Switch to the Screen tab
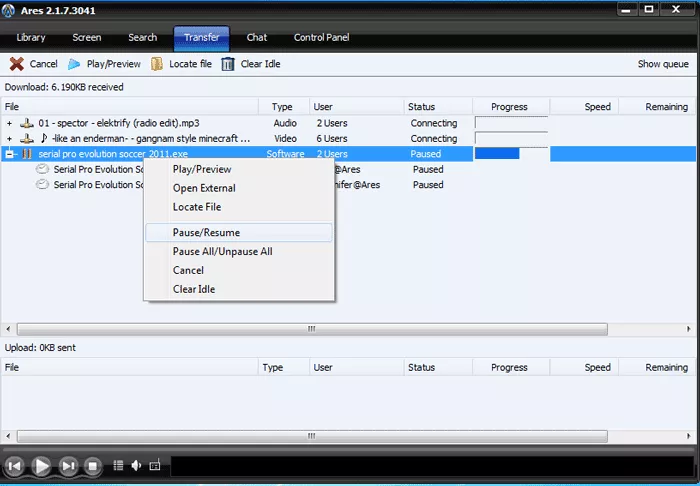Image resolution: width=700 pixels, height=486 pixels. click(x=87, y=37)
